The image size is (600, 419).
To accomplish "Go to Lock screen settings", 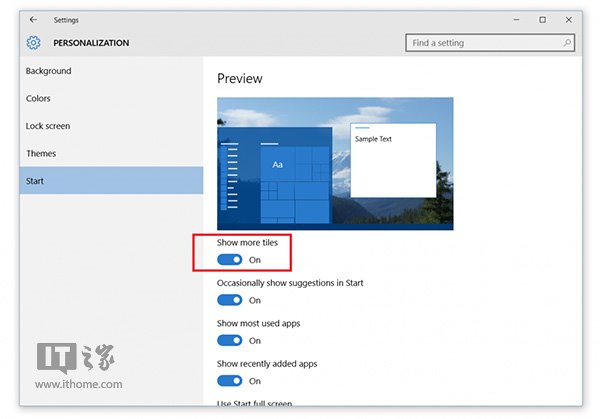I will [x=47, y=126].
